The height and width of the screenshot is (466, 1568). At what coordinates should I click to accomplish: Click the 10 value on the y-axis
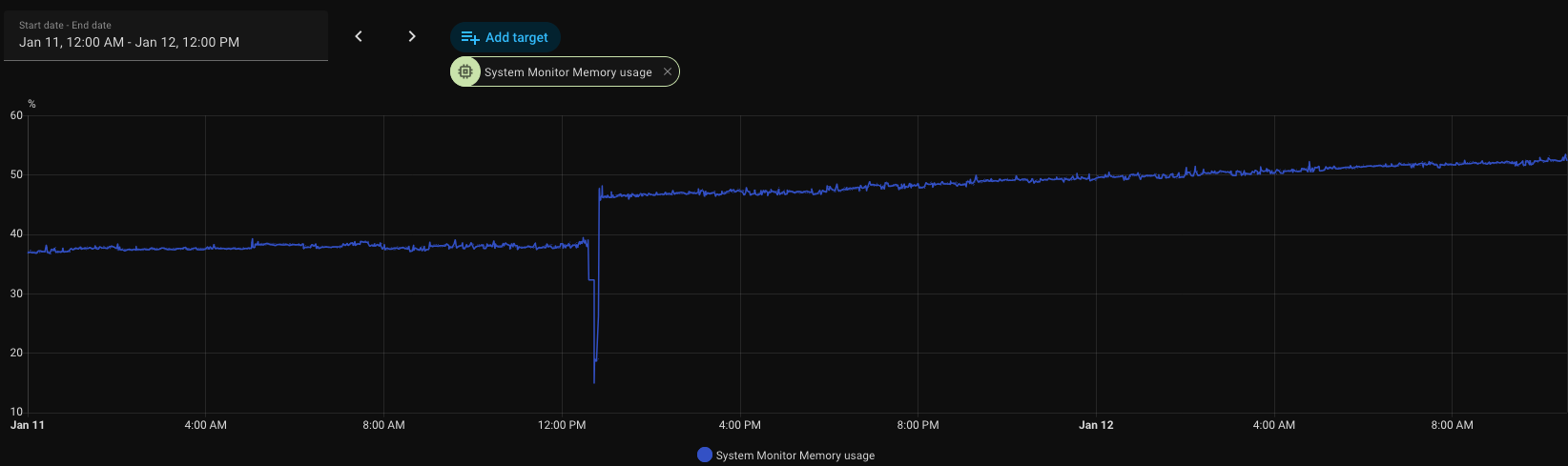click(16, 412)
